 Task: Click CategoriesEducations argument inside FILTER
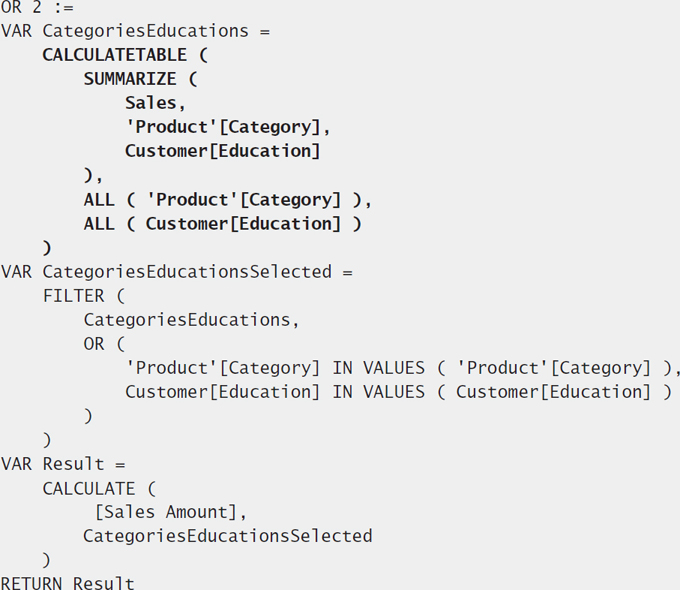pyautogui.click(x=191, y=320)
